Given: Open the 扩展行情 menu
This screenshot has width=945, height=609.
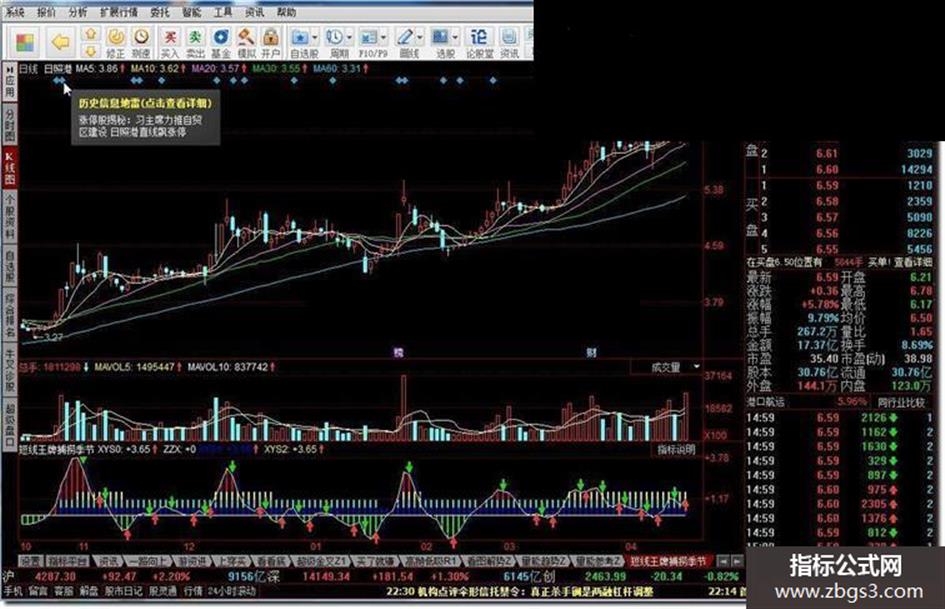Looking at the screenshot, I should tap(119, 12).
